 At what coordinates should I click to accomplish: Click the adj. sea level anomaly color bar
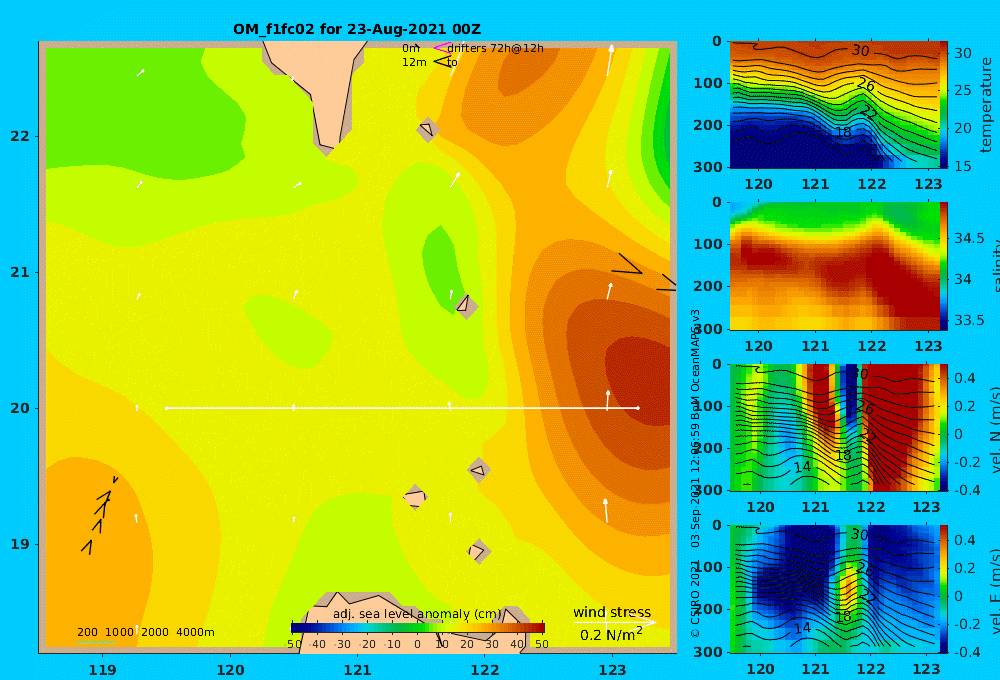coord(418,628)
